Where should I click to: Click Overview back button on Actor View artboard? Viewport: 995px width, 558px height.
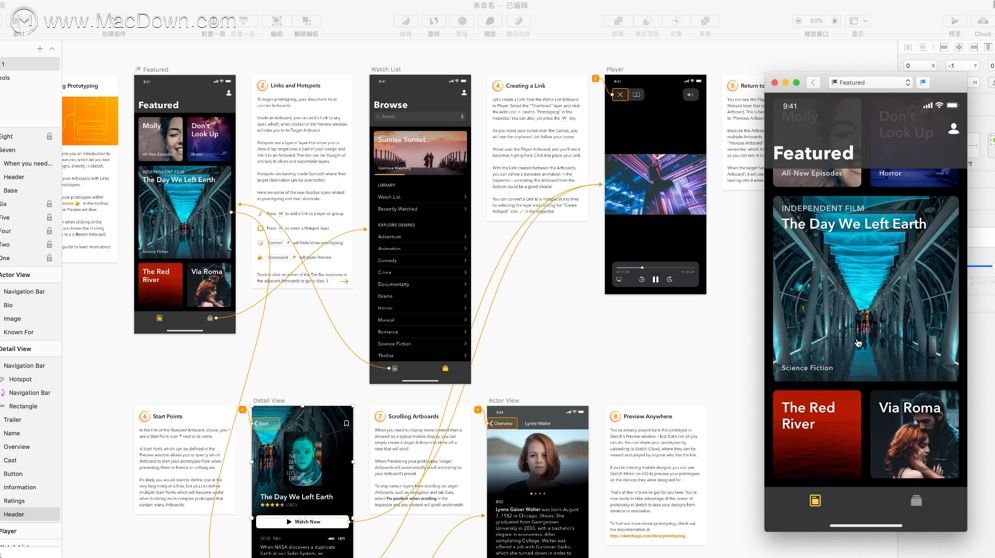coord(502,423)
